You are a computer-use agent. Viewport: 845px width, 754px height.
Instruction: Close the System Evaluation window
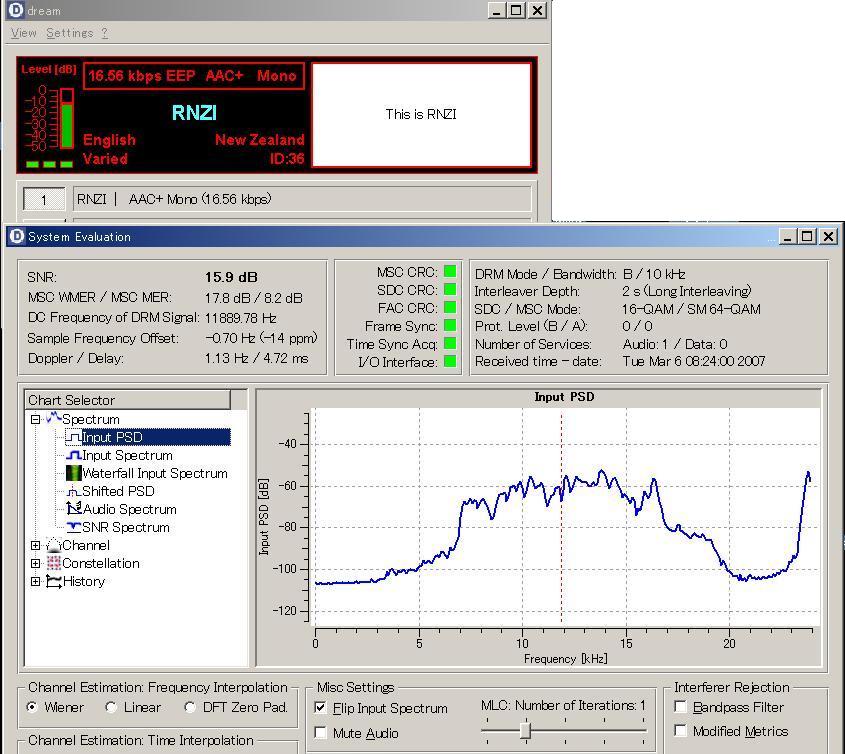click(828, 236)
